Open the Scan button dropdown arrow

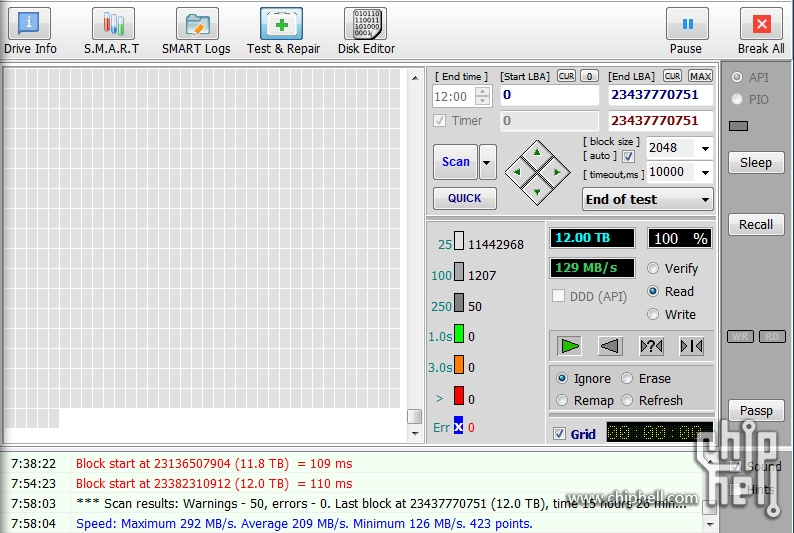[x=487, y=161]
